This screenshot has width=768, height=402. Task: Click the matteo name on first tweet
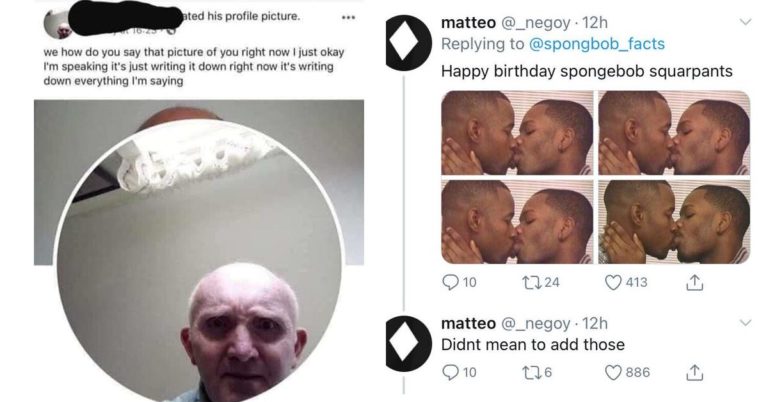click(467, 22)
